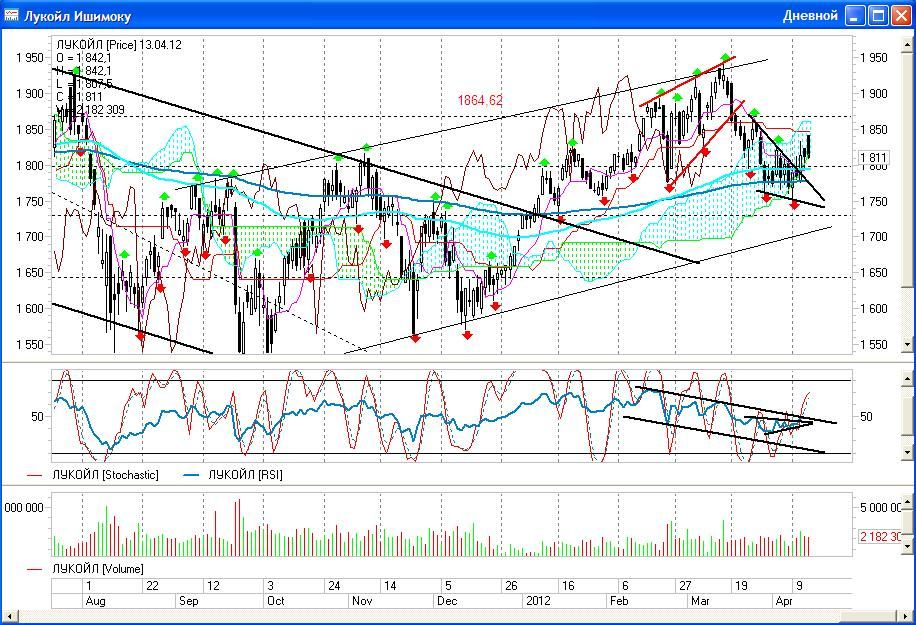This screenshot has height=625, width=916.
Task: Click the date tick '22' on time axis
Action: 152,586
